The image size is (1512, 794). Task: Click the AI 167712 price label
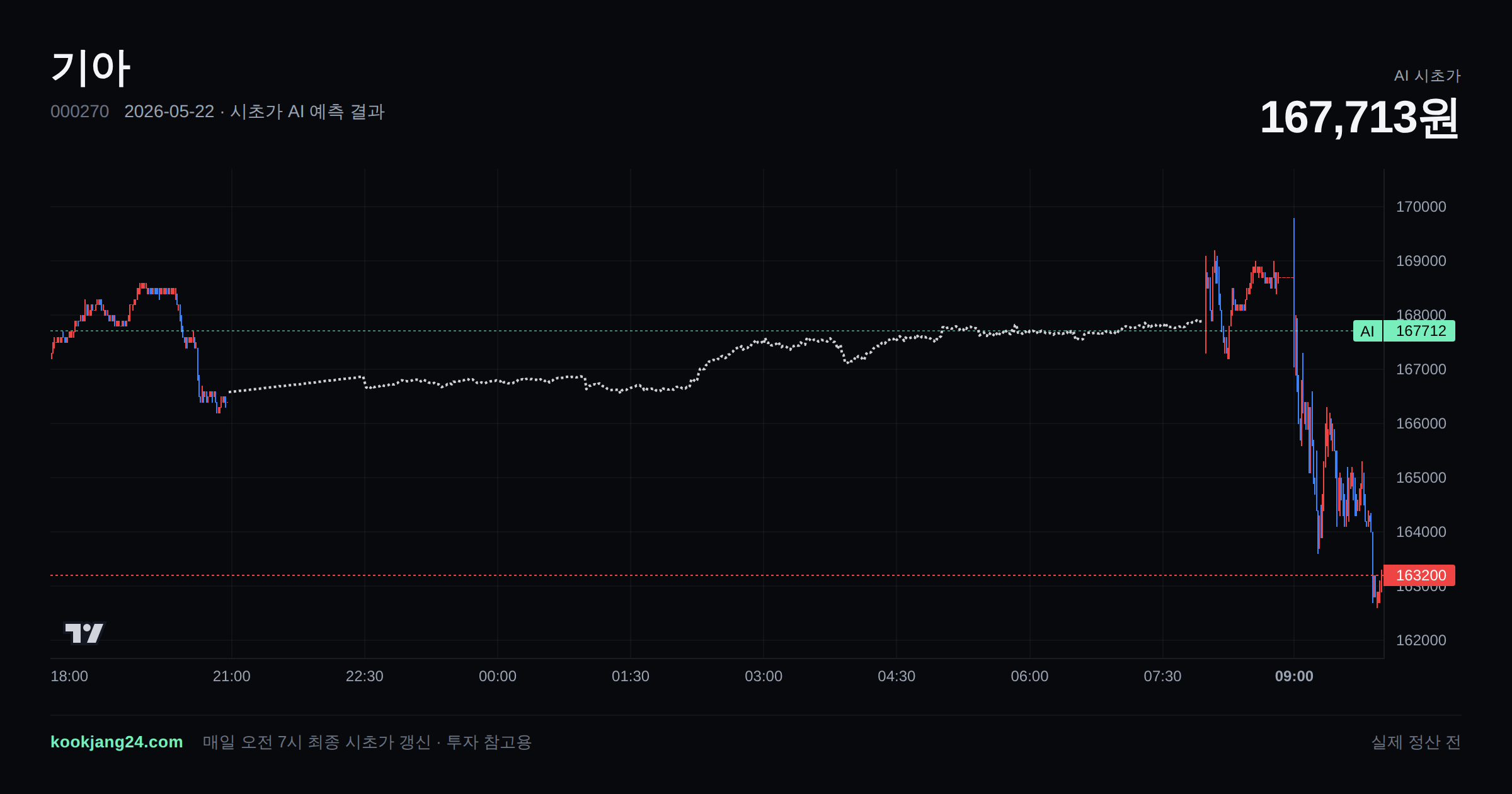pos(1404,331)
